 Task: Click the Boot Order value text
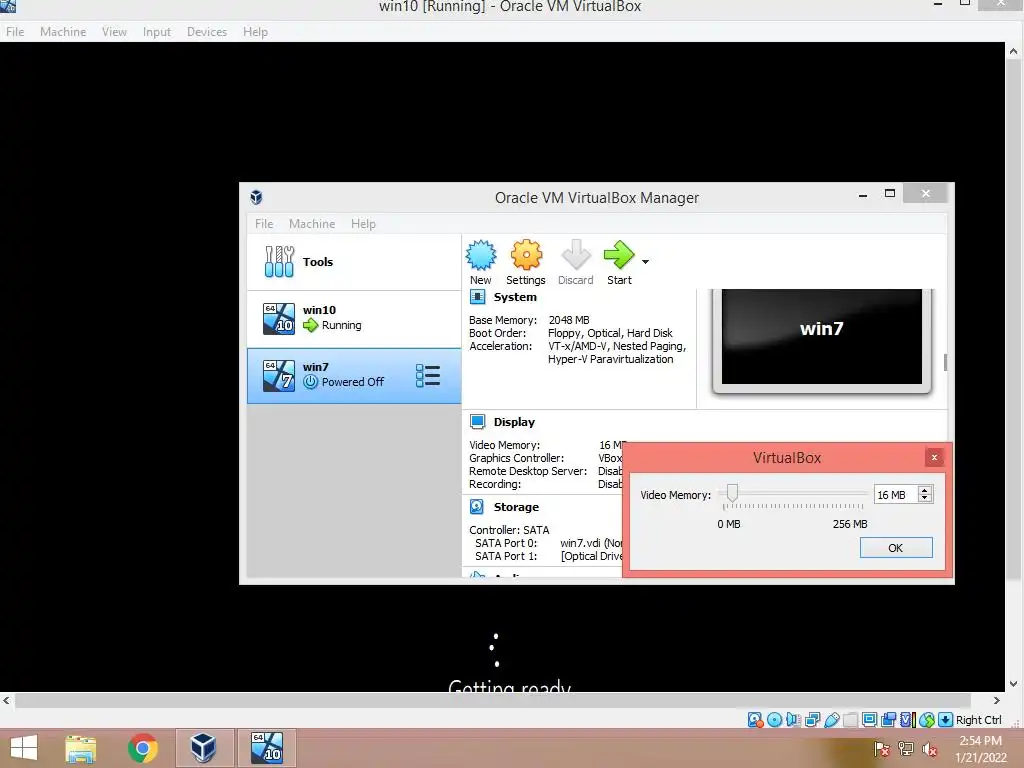[x=610, y=333]
